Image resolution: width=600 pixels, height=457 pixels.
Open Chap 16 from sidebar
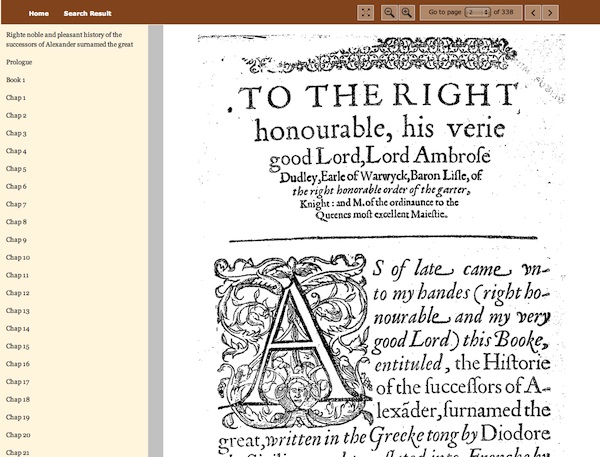pyautogui.click(x=18, y=364)
